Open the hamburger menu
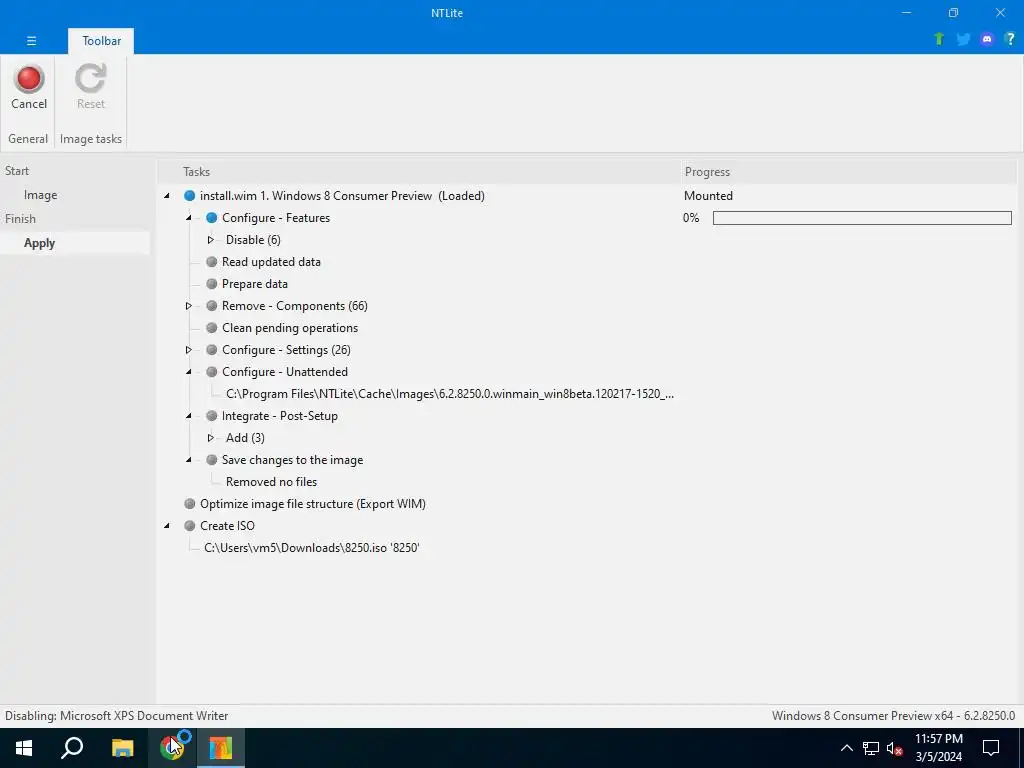Screen dimensions: 1024x768 pyautogui.click(x=31, y=40)
